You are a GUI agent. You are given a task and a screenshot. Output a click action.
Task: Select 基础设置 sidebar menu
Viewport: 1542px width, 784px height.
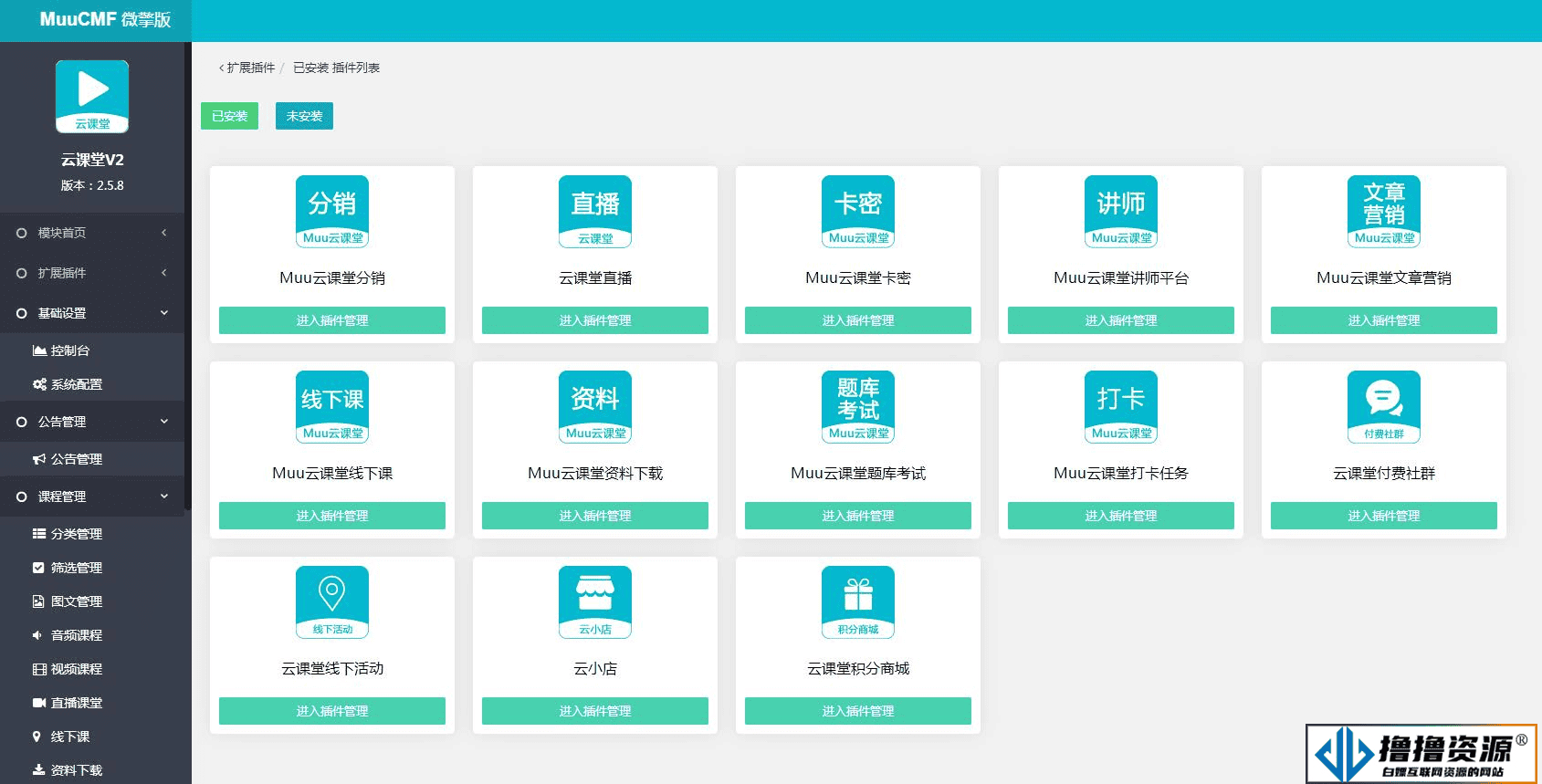pyautogui.click(x=92, y=313)
